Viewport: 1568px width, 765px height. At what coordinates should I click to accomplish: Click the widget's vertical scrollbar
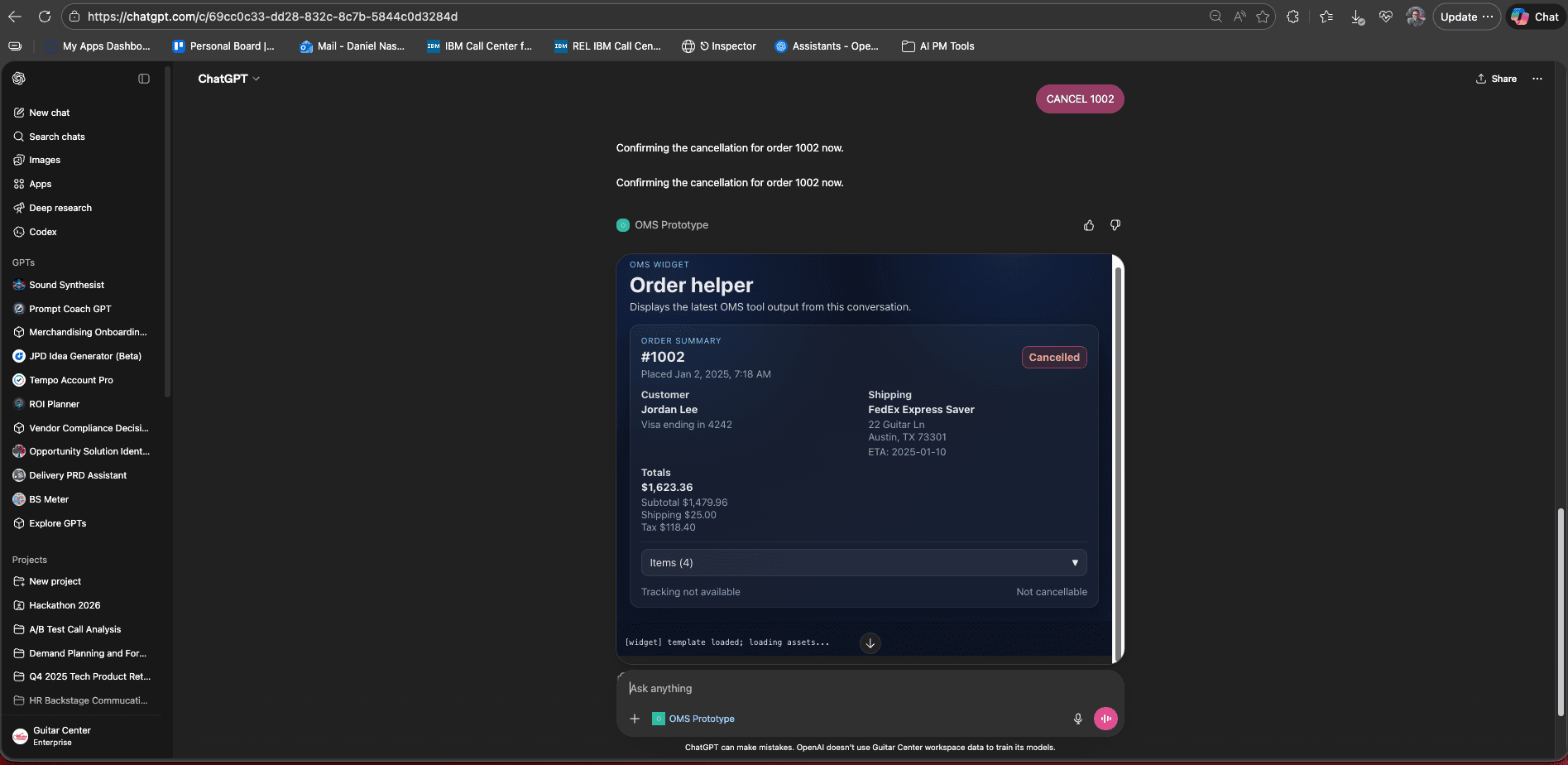(1117, 455)
